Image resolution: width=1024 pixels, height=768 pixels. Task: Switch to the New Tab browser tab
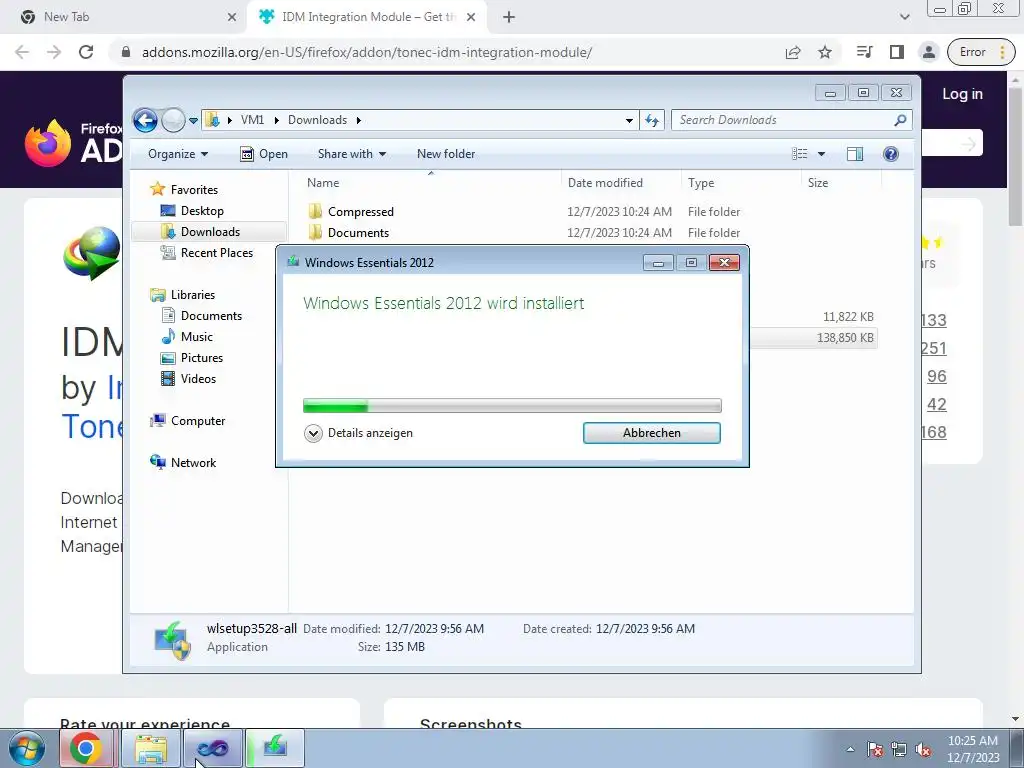point(124,17)
